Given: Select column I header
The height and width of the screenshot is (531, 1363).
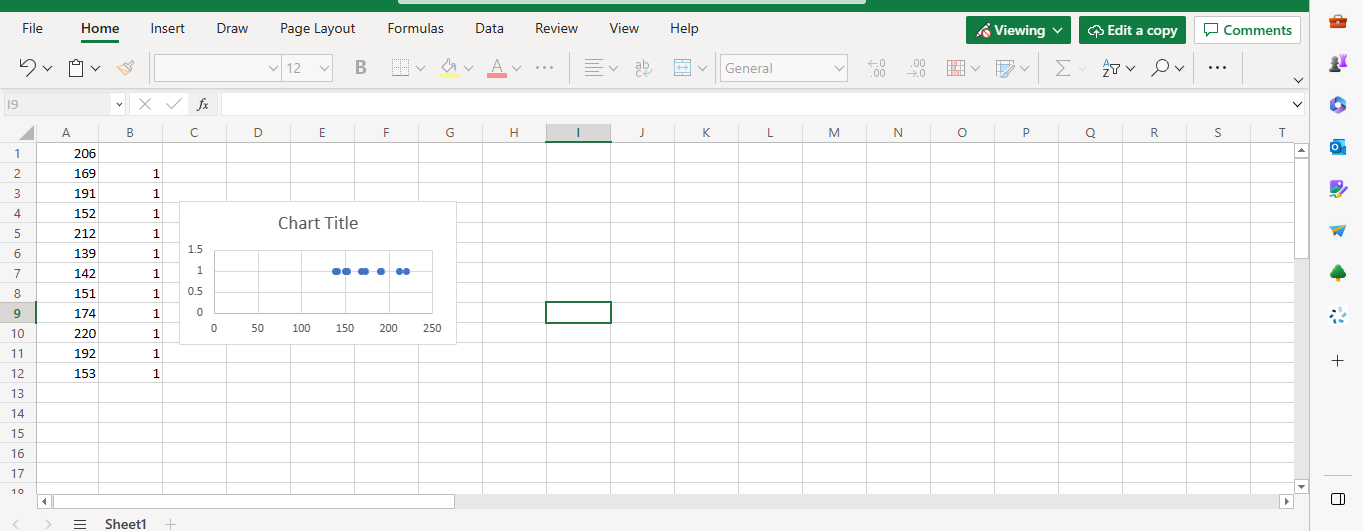Looking at the screenshot, I should [x=578, y=133].
